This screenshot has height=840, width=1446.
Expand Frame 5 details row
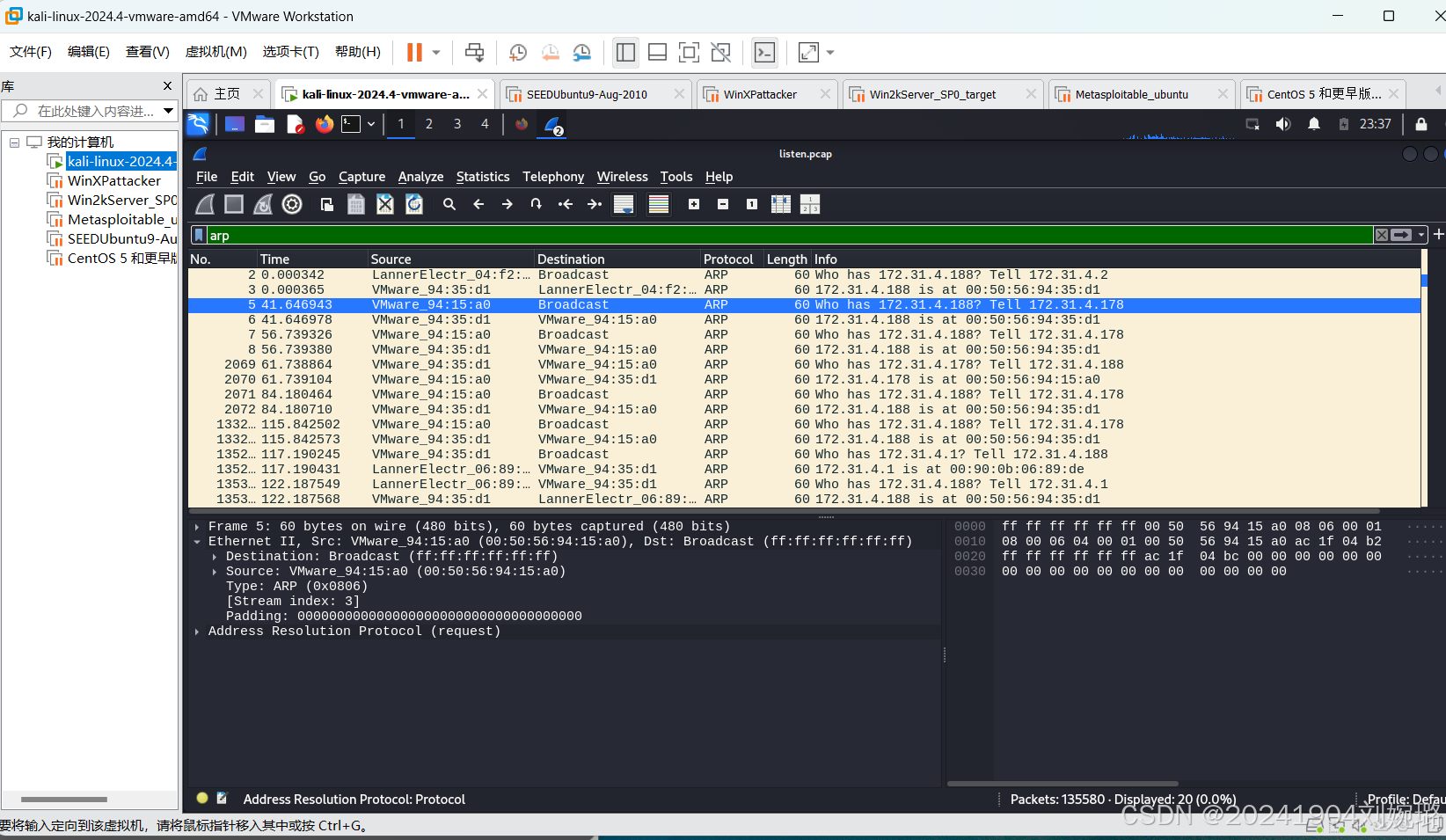point(197,527)
